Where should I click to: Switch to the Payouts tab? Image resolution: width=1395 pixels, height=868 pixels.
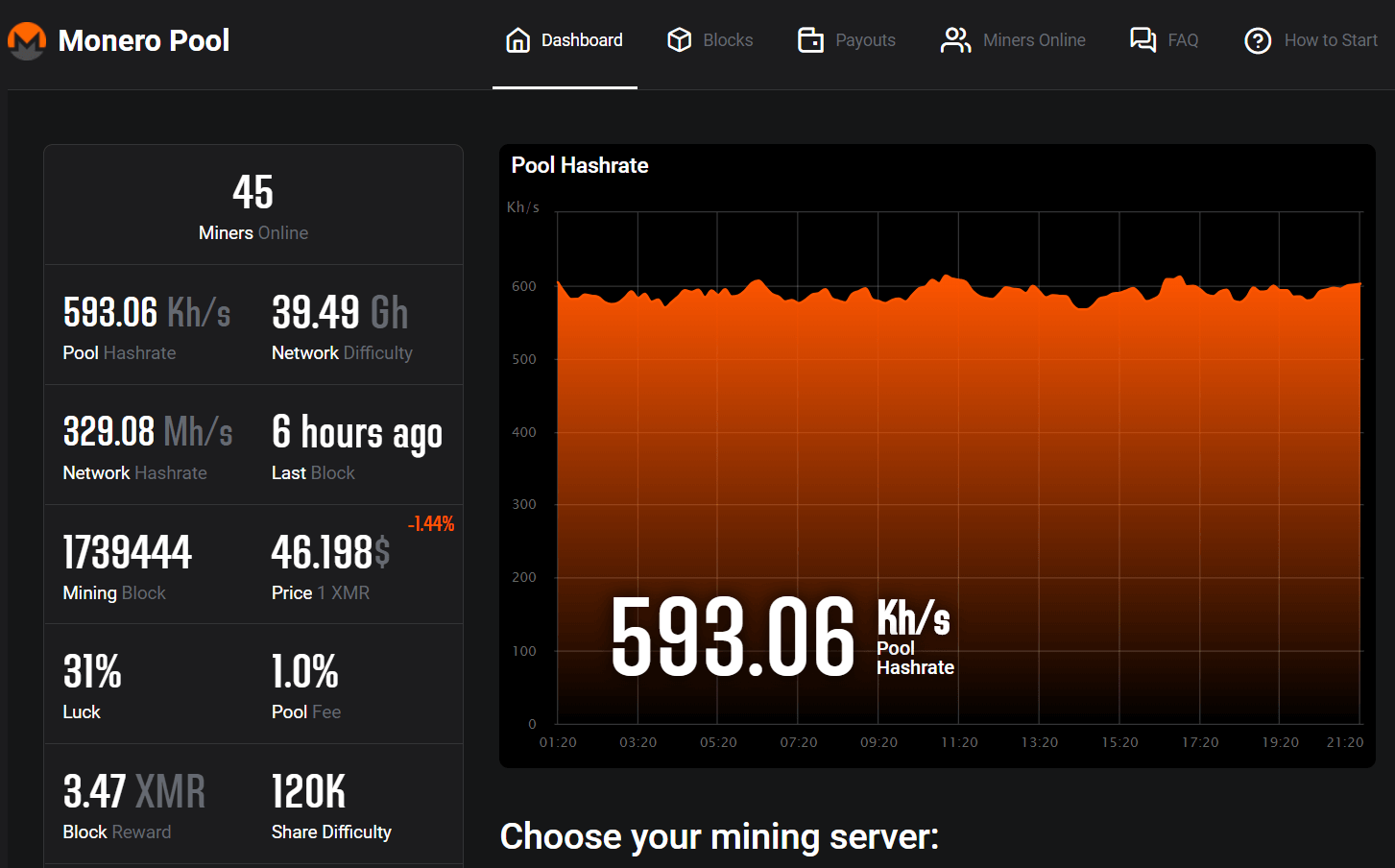pos(865,40)
